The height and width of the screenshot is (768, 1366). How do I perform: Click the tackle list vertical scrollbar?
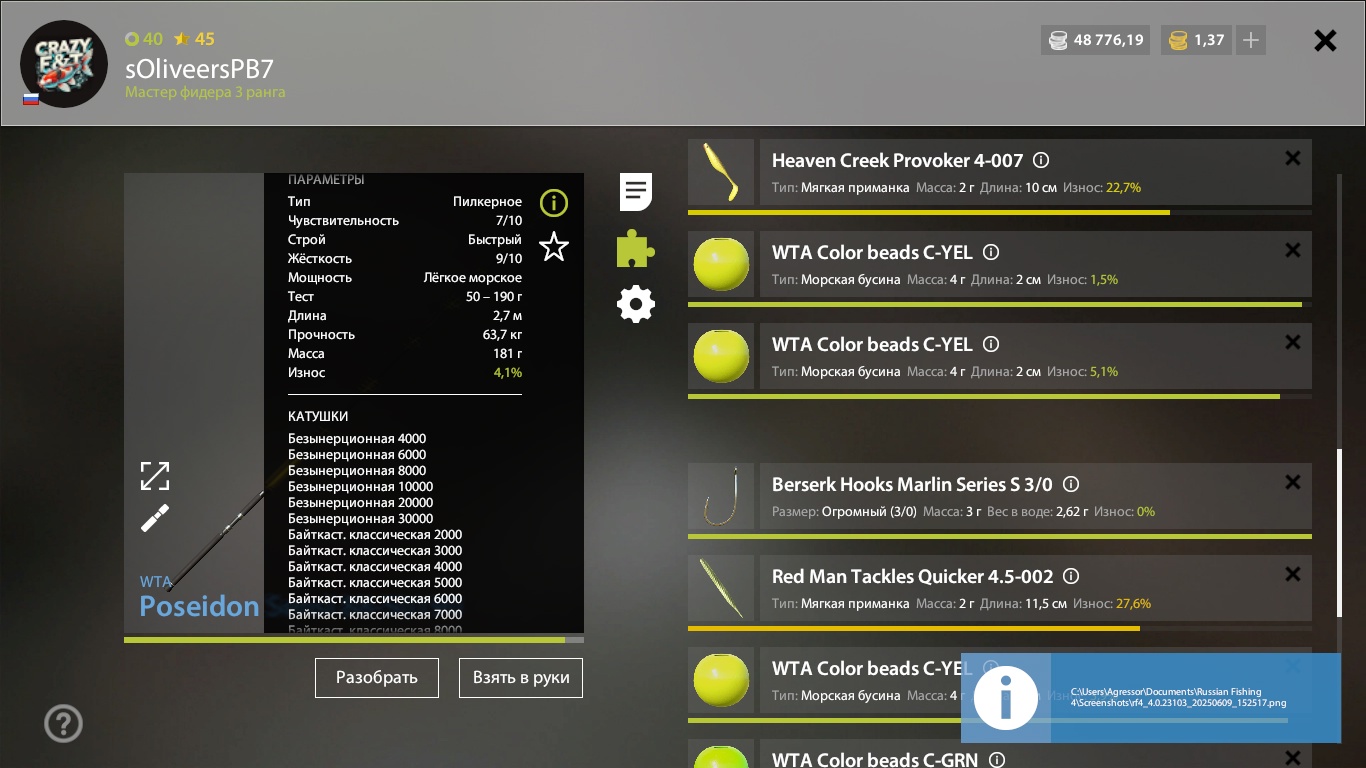click(1340, 533)
